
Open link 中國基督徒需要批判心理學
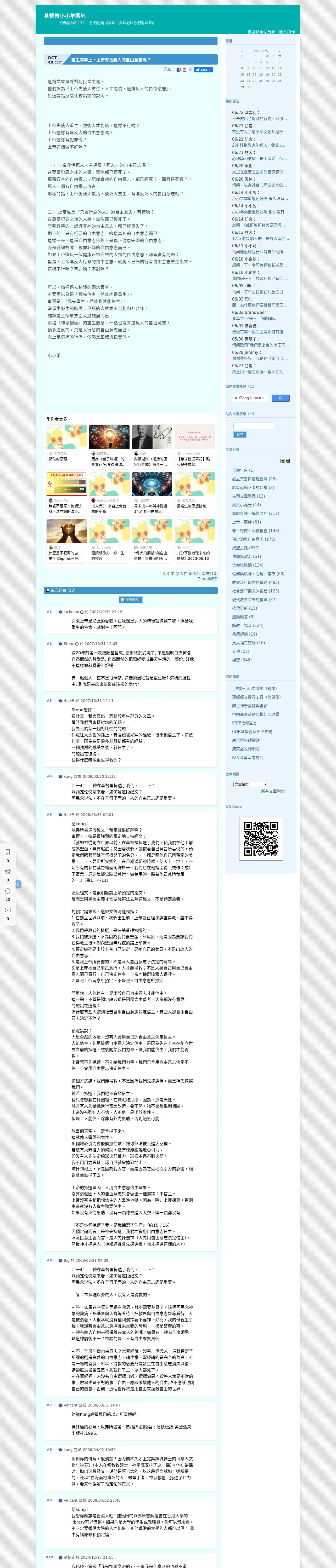(x=255, y=714)
